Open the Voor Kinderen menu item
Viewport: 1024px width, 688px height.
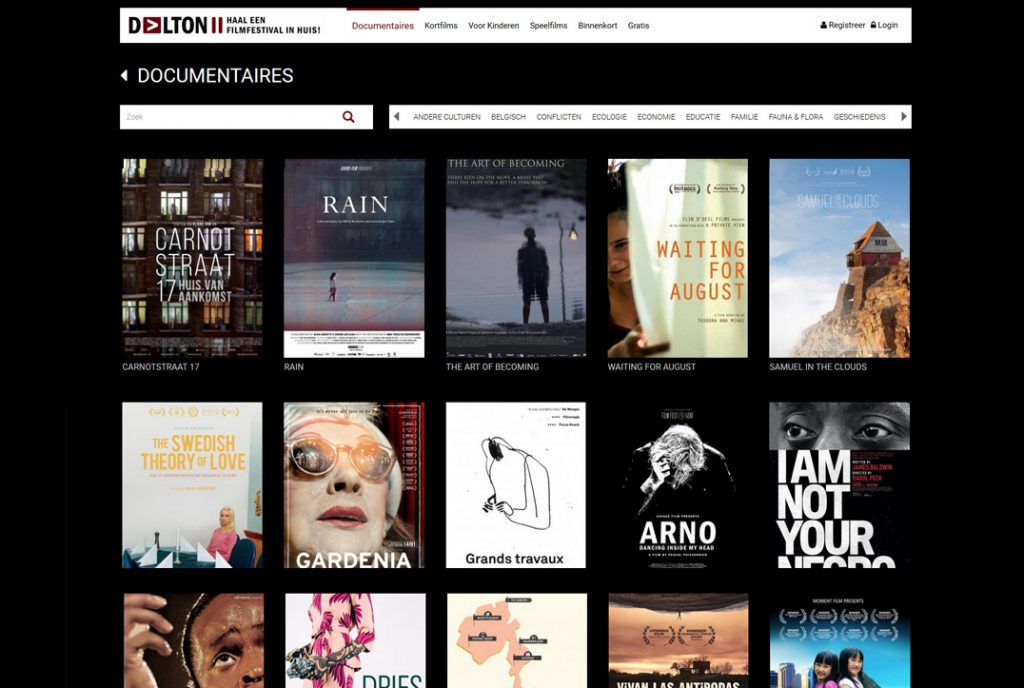(x=494, y=25)
